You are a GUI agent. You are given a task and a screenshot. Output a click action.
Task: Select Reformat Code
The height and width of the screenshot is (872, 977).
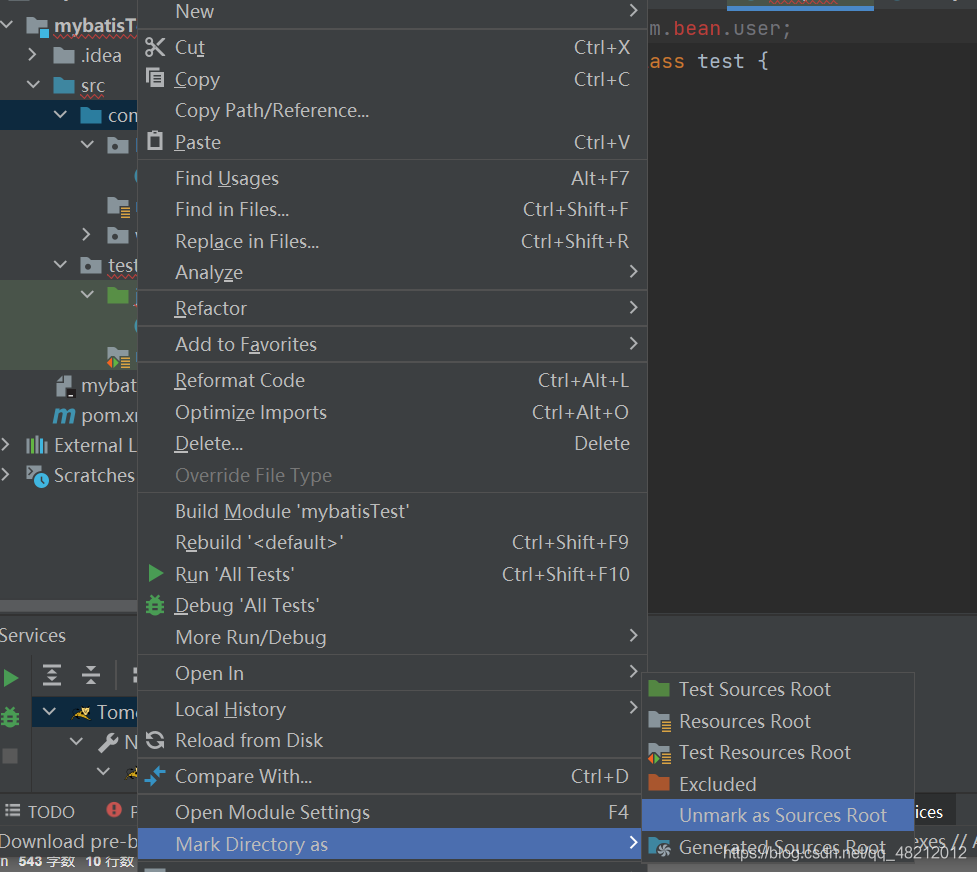click(x=392, y=380)
